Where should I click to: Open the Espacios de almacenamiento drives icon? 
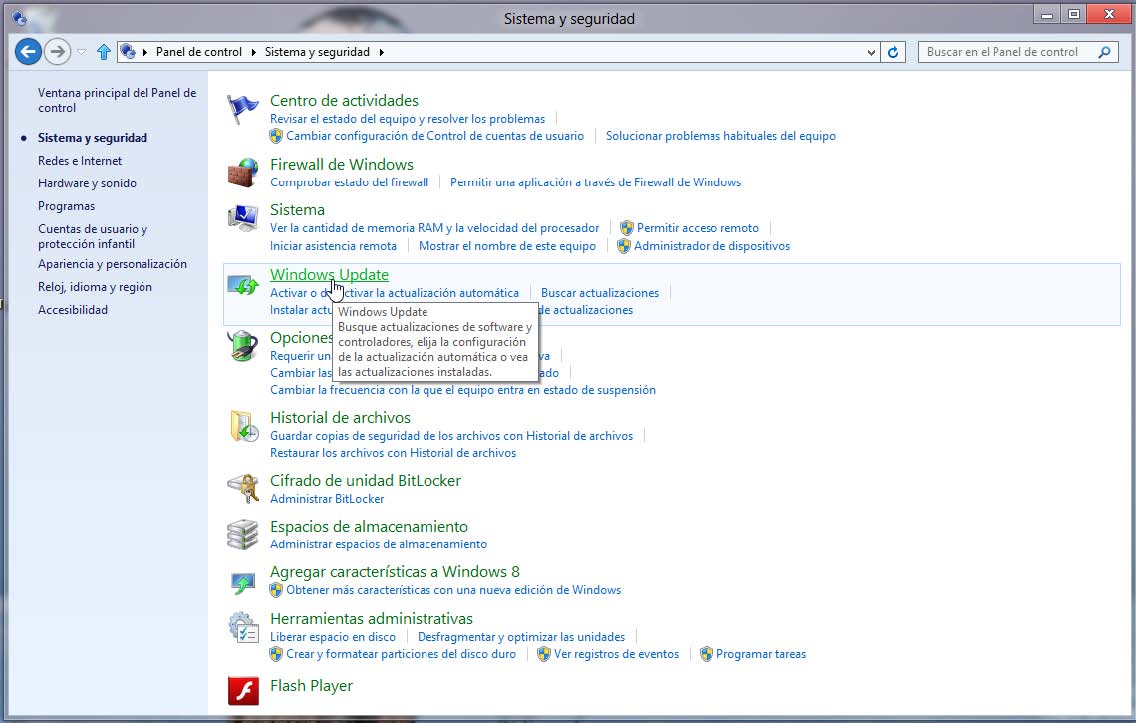click(242, 535)
